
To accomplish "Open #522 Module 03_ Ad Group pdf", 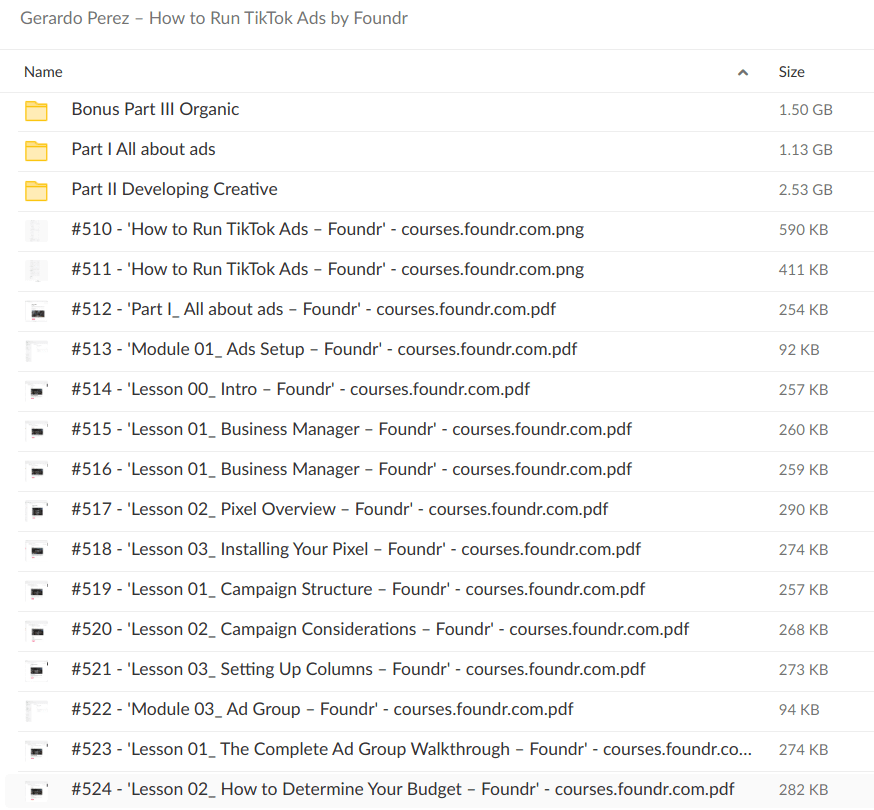I will click(323, 709).
